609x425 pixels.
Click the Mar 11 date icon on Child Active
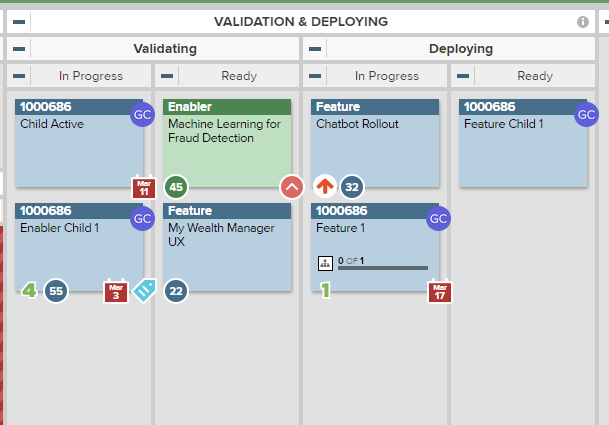point(144,187)
